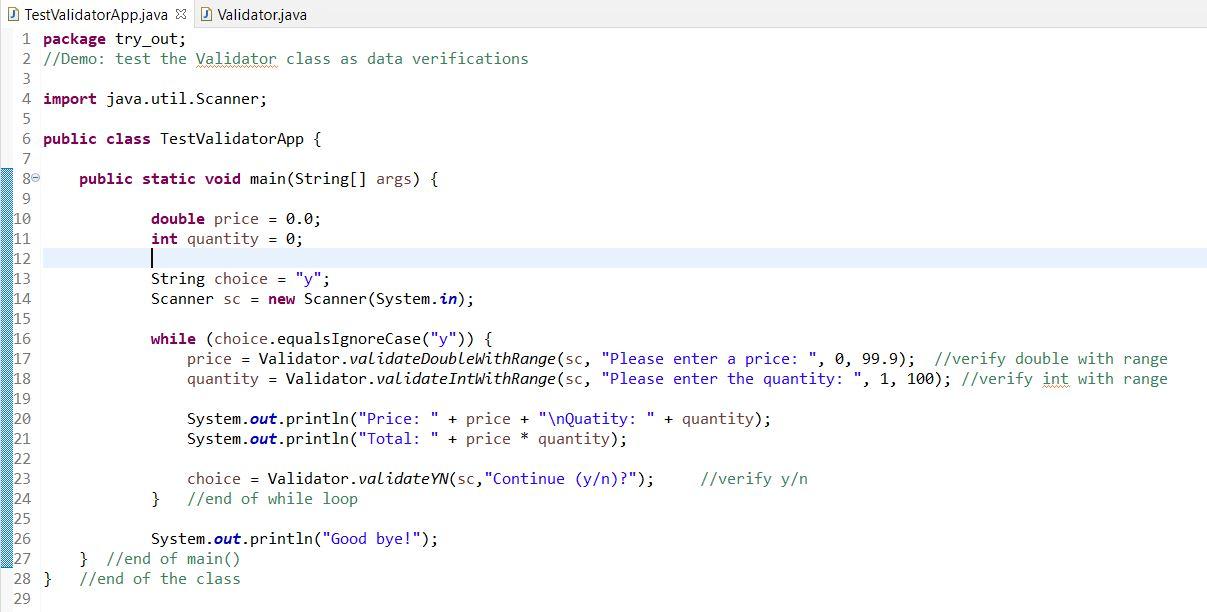Click line number 28 in the ruler

25,578
